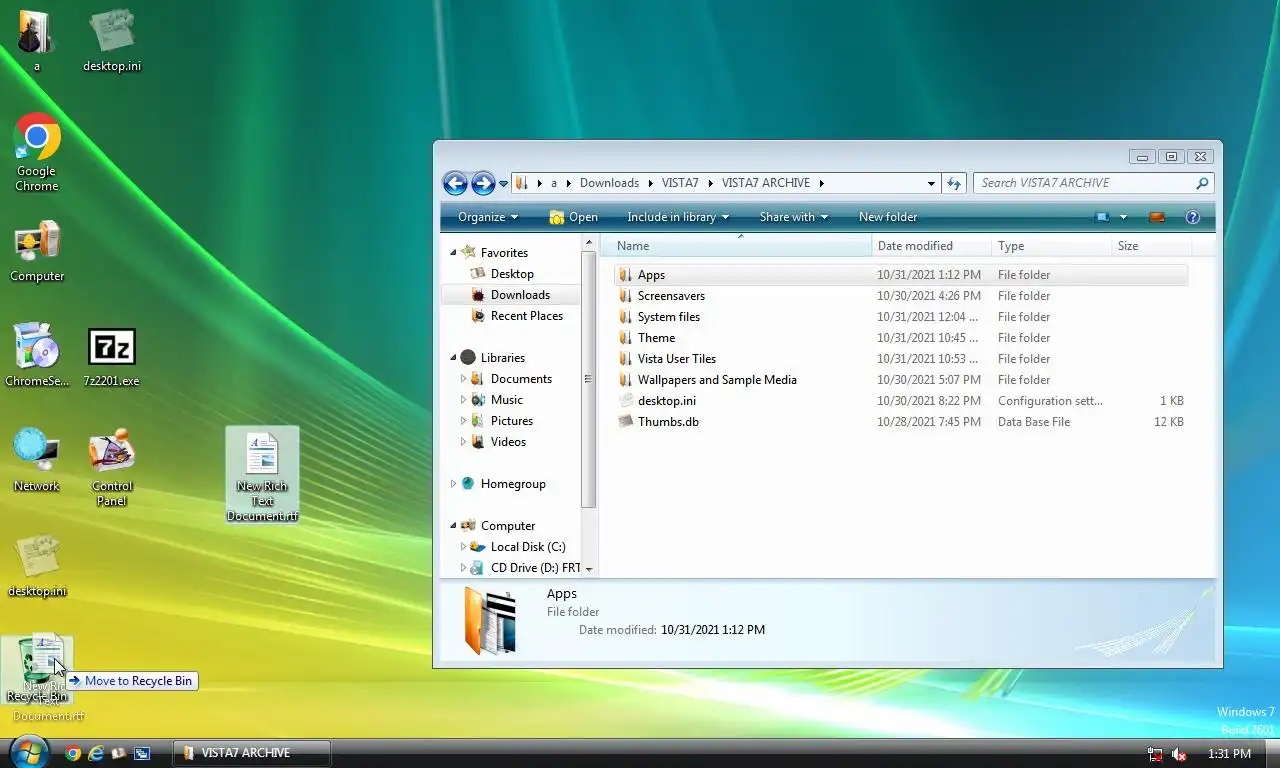Click the magnifier icon in search box
Screen dimensions: 1280x768
pos(1202,183)
